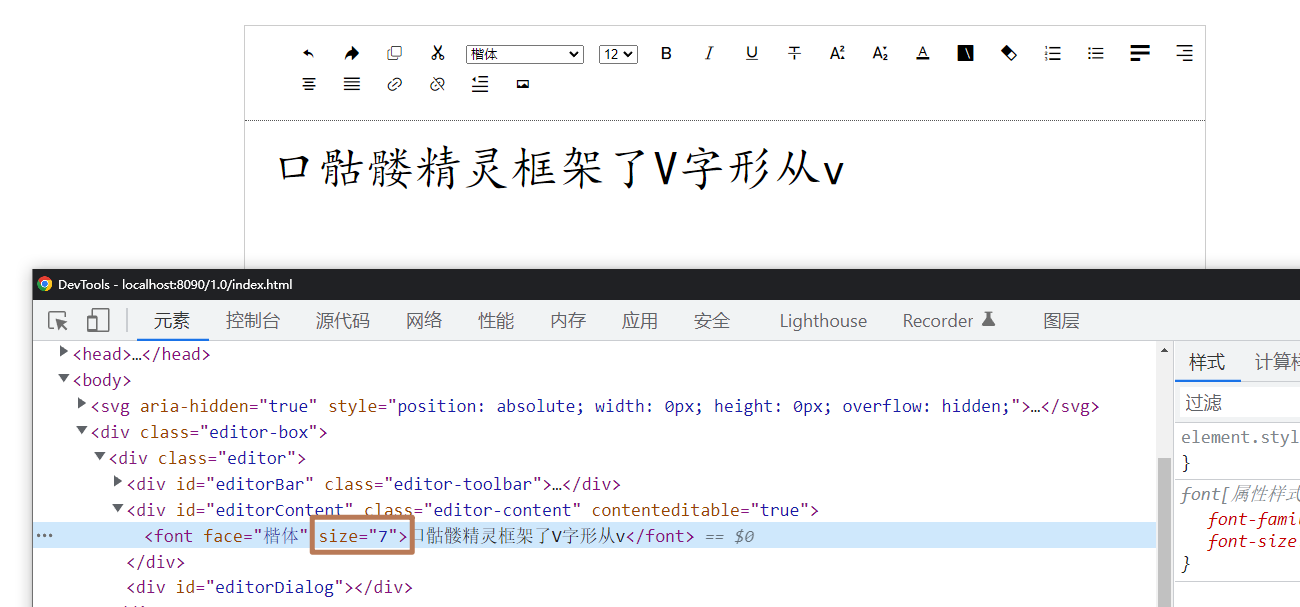Screen dimensions: 1300x607
Task: Switch to the 图层 tab
Action: [x=1061, y=321]
